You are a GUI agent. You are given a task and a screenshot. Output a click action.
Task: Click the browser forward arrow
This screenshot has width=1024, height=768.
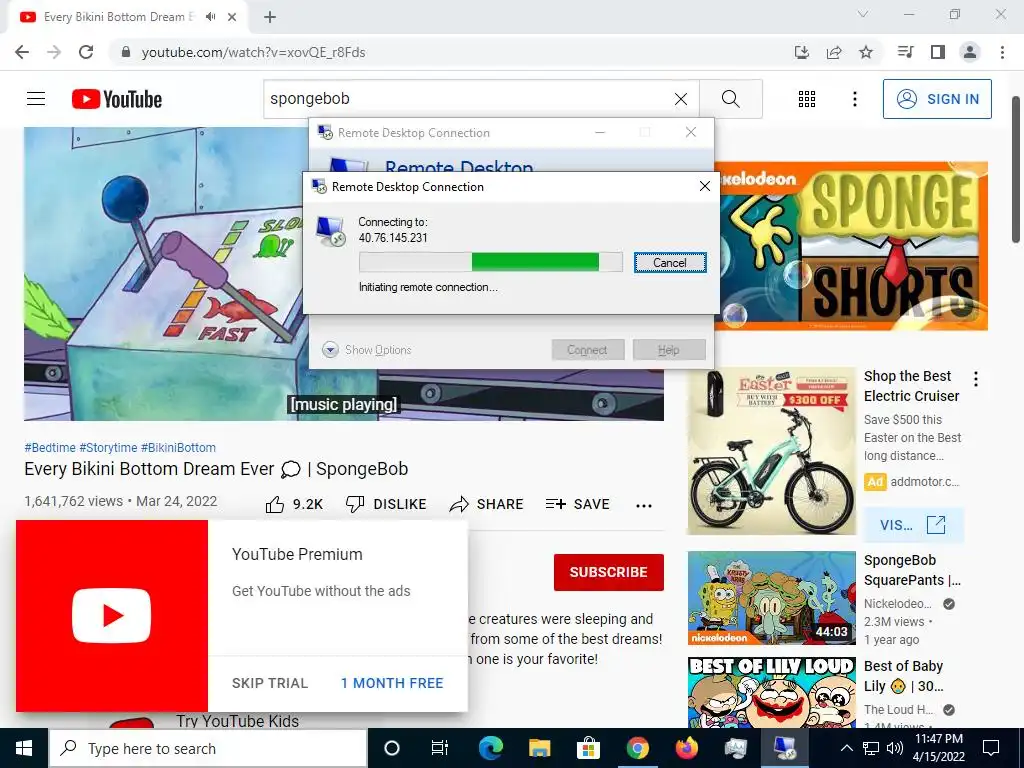tap(54, 52)
